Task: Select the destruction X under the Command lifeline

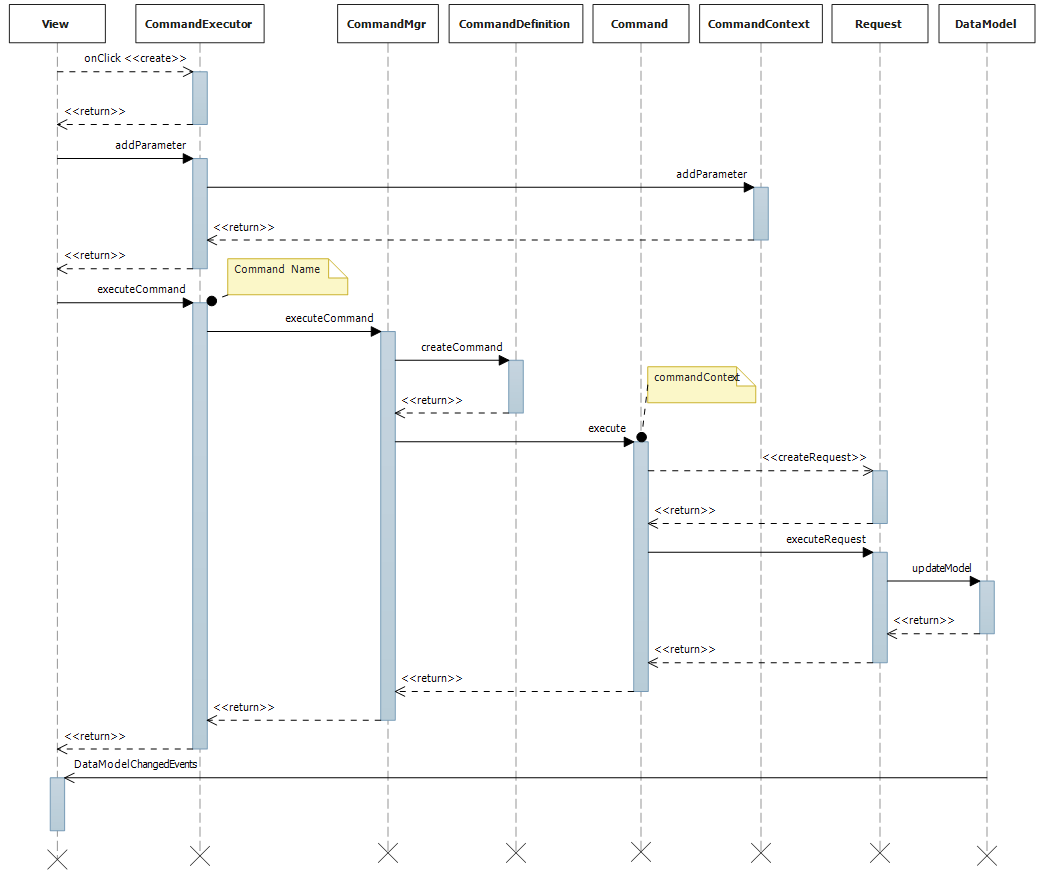Action: click(640, 852)
